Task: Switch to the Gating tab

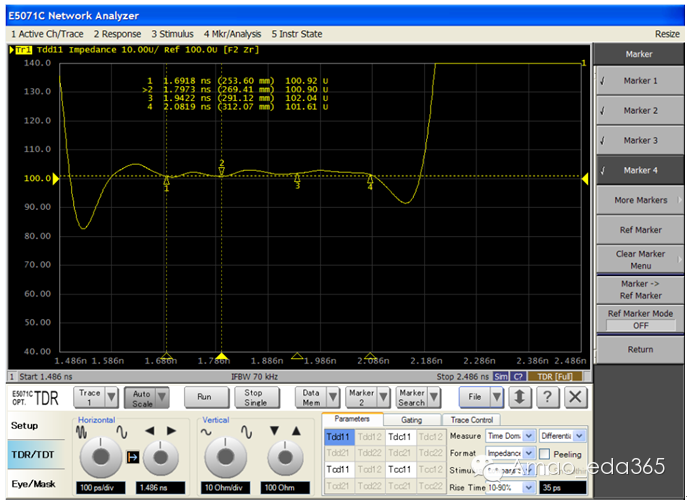Action: coord(411,420)
